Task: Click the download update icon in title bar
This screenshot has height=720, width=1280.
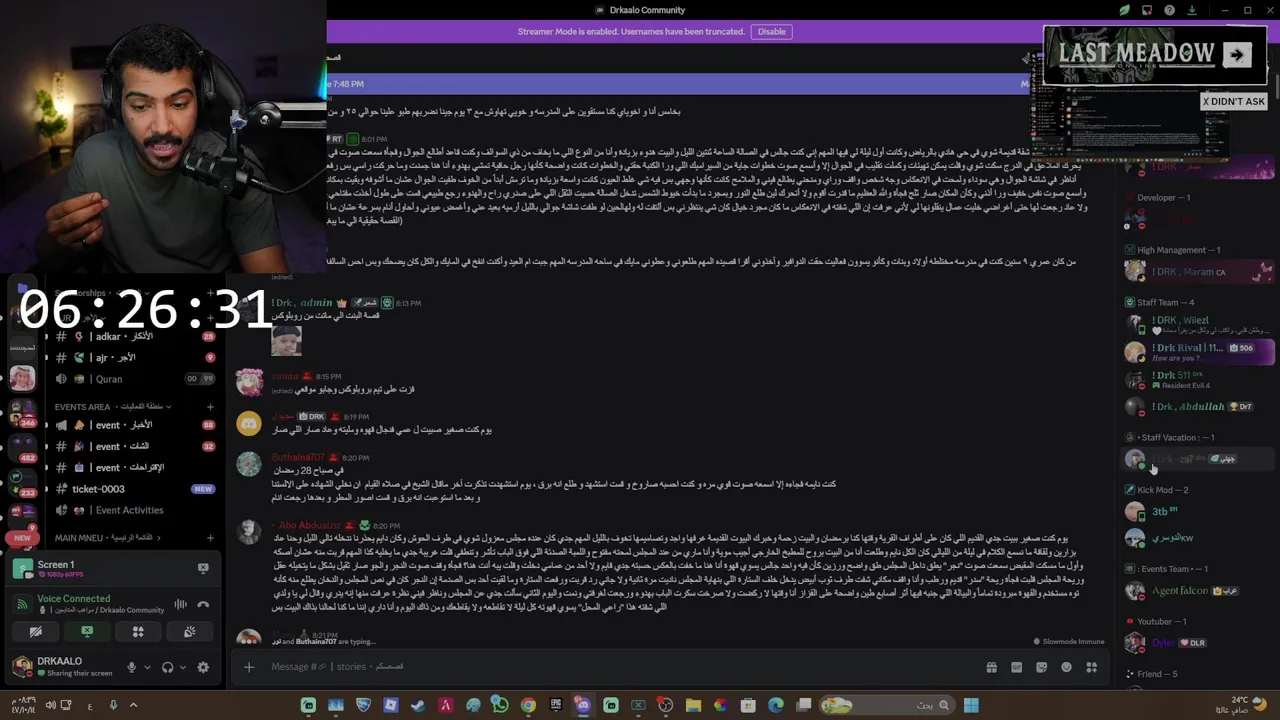Action: (x=1192, y=10)
